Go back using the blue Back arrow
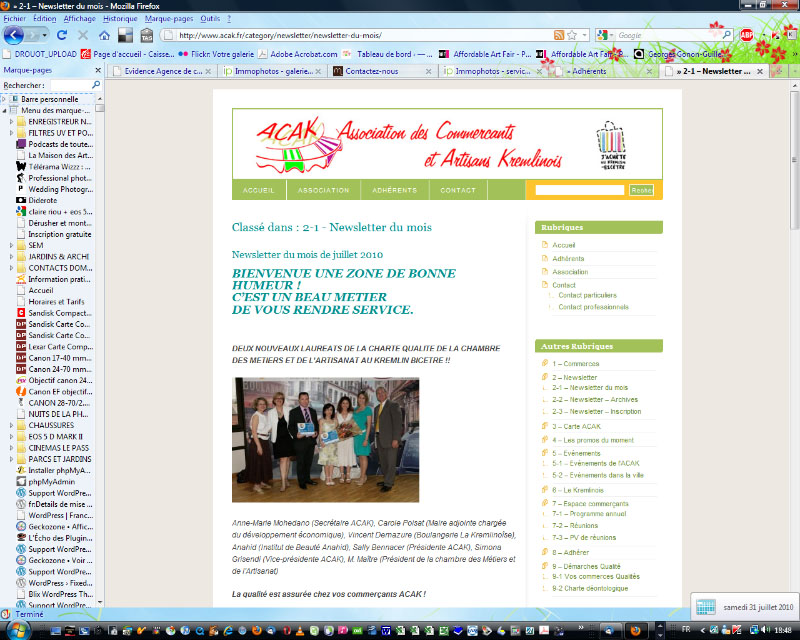This screenshot has width=800, height=640. click(x=13, y=35)
